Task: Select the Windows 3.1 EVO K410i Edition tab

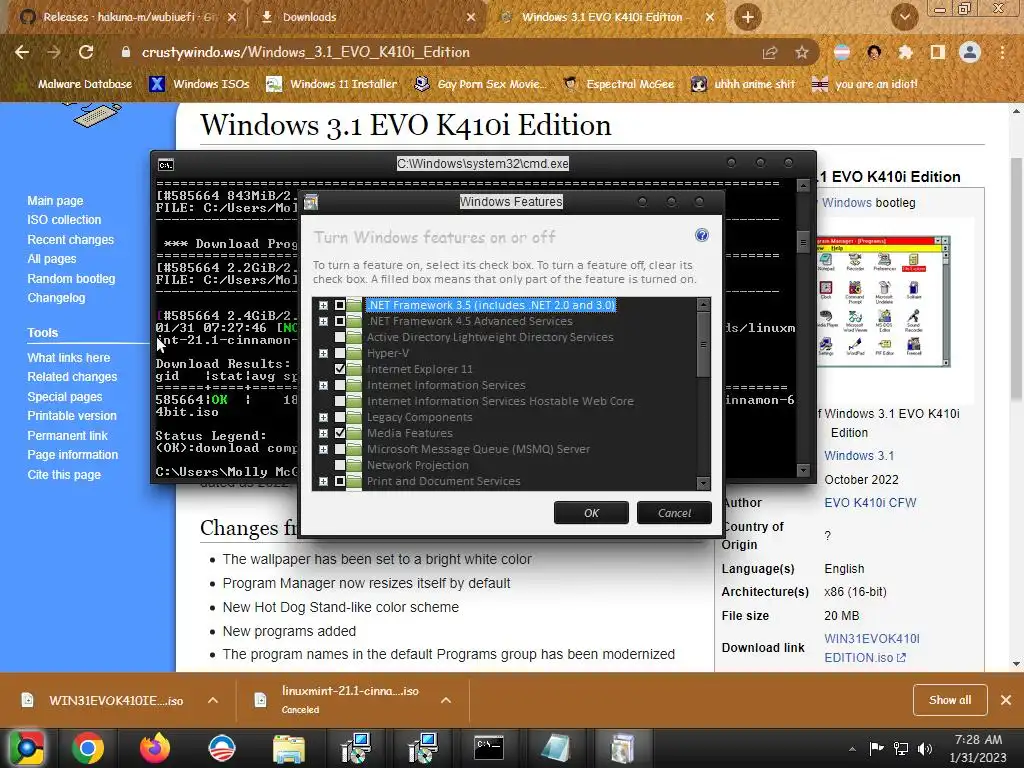Action: pyautogui.click(x=607, y=18)
